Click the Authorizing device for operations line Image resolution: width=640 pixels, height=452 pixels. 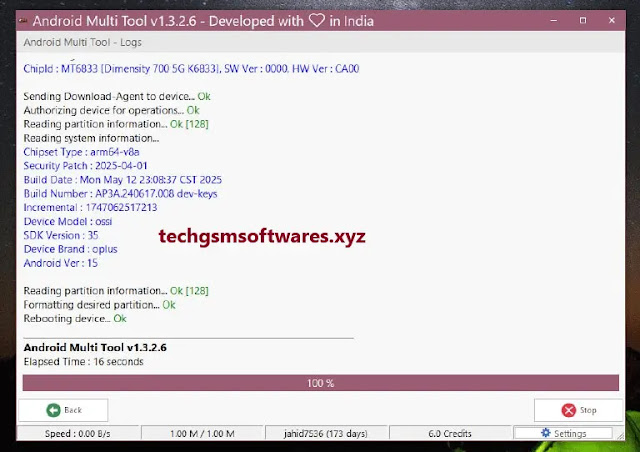click(111, 110)
